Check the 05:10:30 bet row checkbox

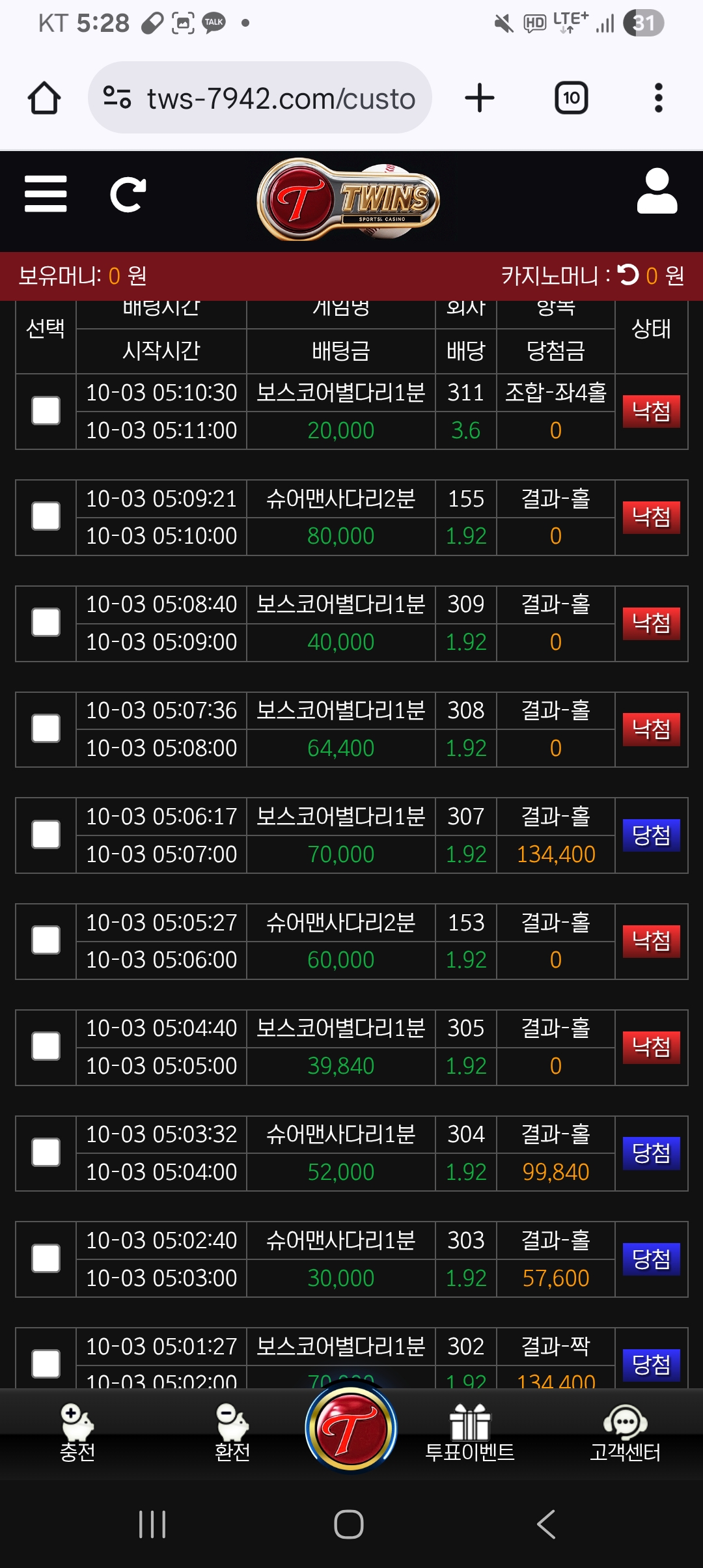coord(46,411)
